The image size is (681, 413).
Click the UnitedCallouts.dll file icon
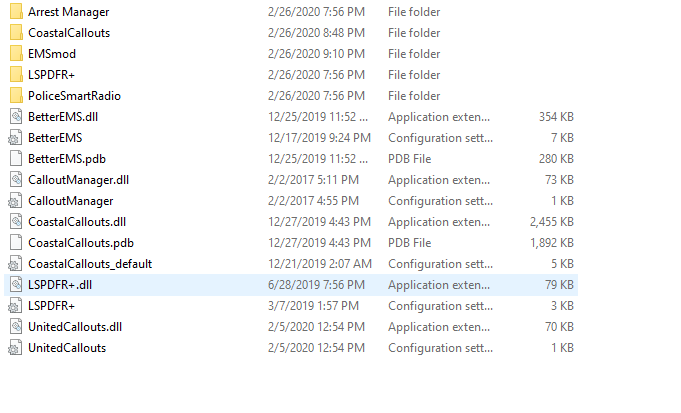(15, 327)
